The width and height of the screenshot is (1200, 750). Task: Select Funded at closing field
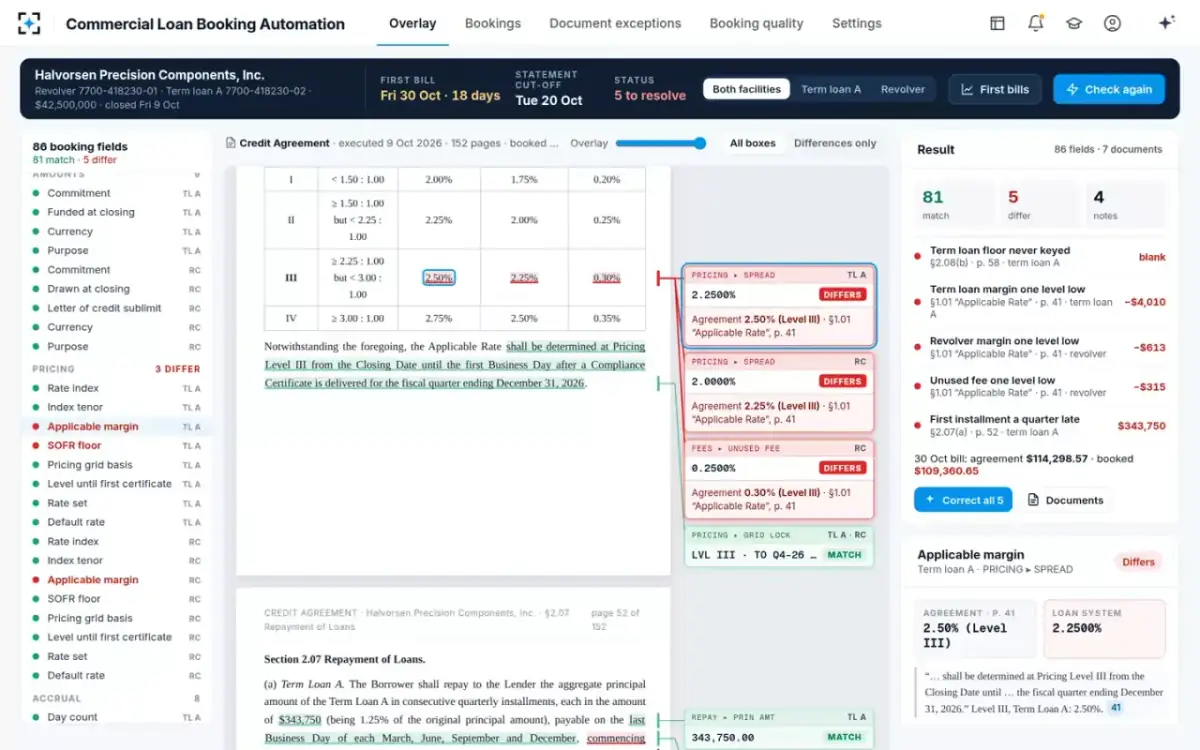(117, 212)
